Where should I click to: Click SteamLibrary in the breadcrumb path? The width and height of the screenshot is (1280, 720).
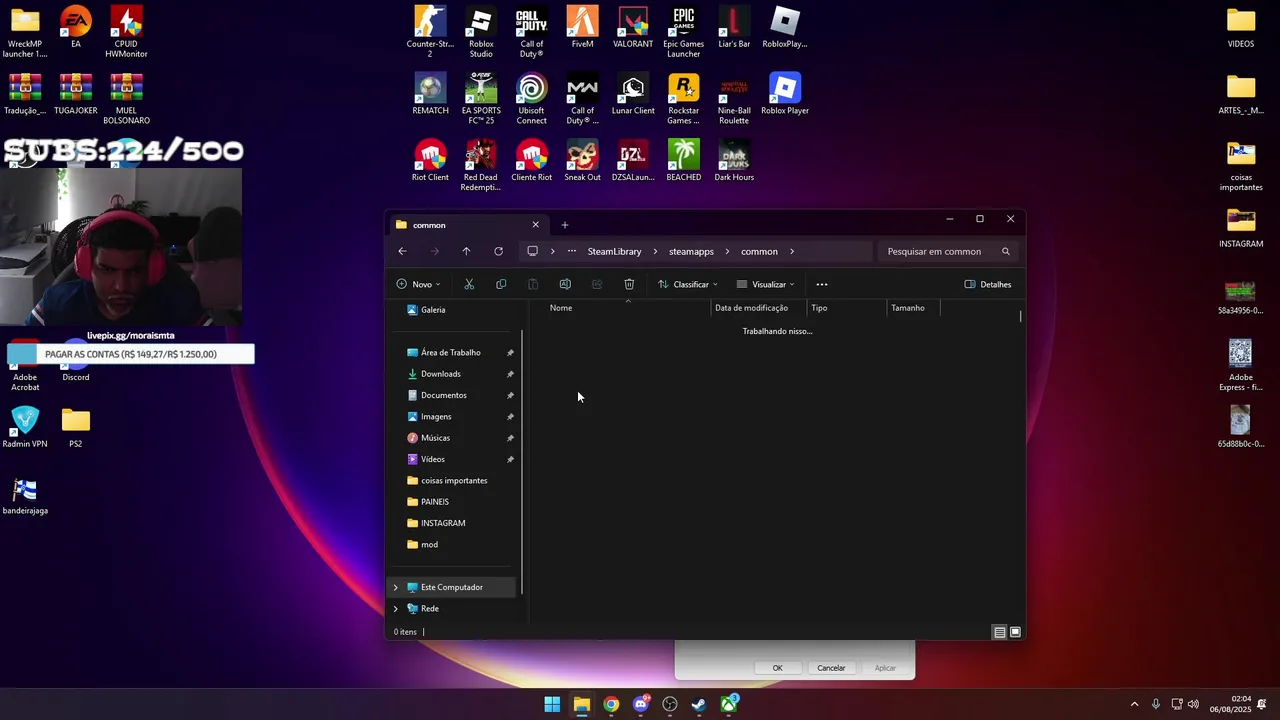click(614, 251)
